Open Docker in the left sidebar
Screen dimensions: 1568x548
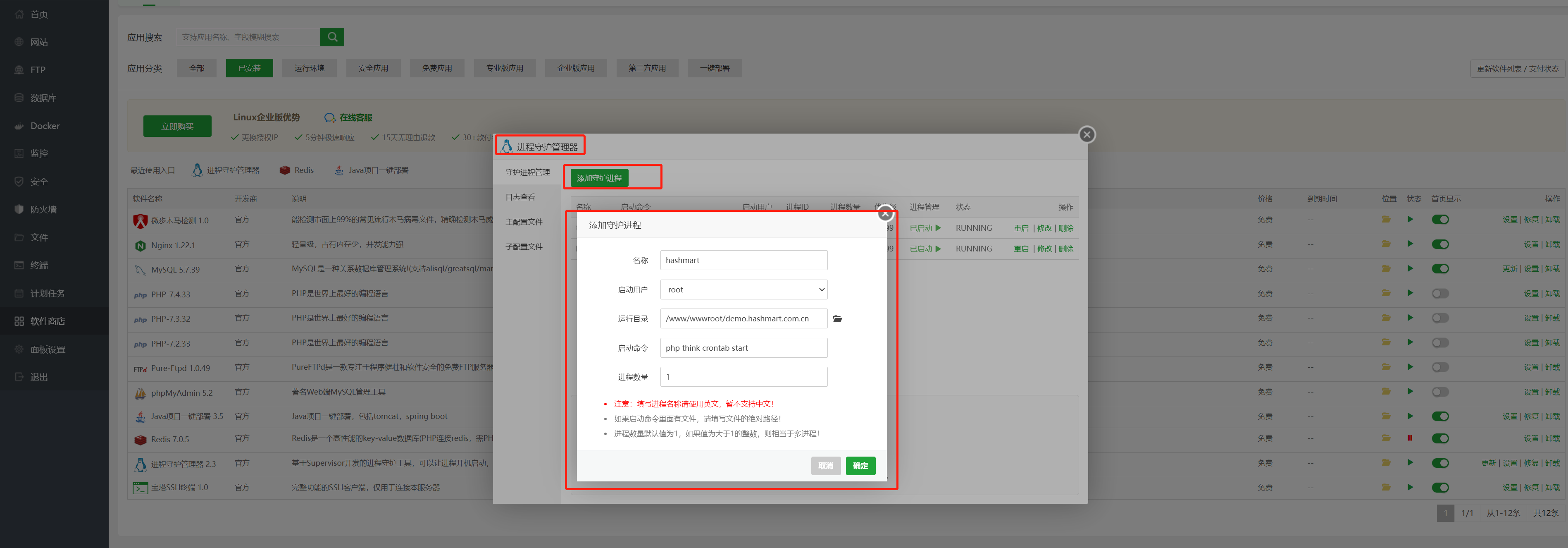point(45,126)
